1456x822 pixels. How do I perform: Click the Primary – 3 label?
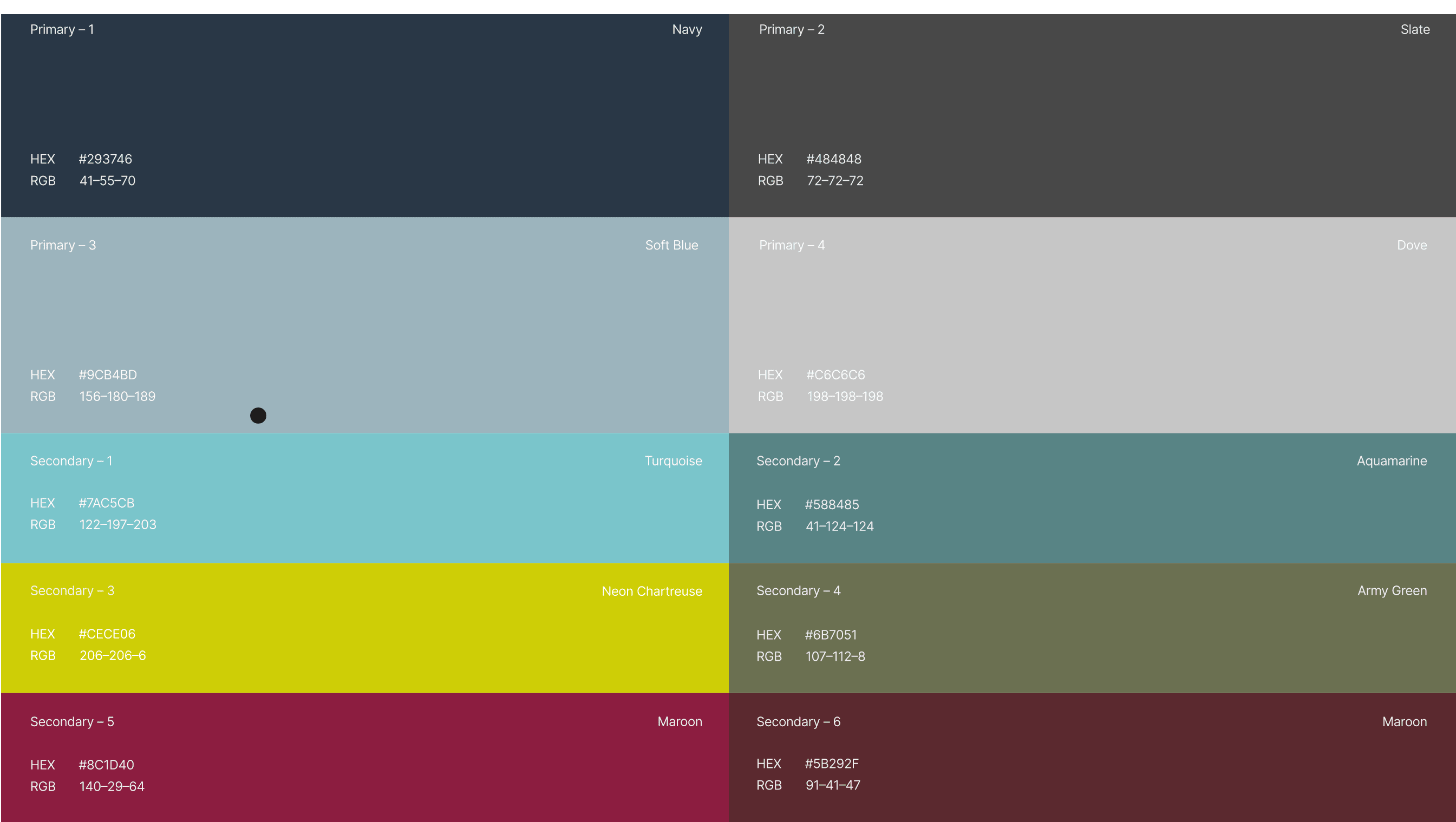(x=63, y=245)
